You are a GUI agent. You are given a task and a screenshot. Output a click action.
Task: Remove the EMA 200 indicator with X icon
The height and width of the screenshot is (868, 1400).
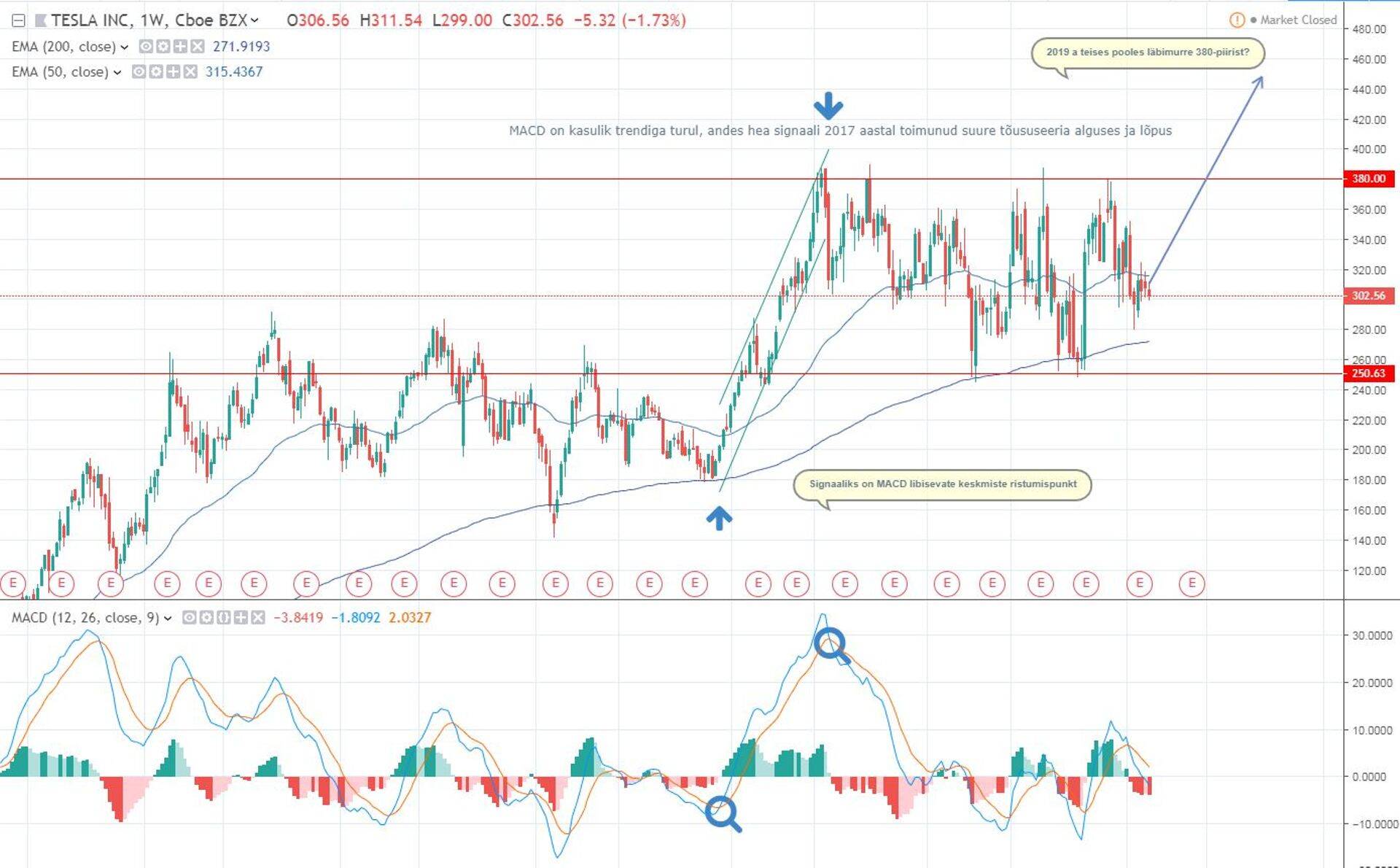pyautogui.click(x=198, y=47)
